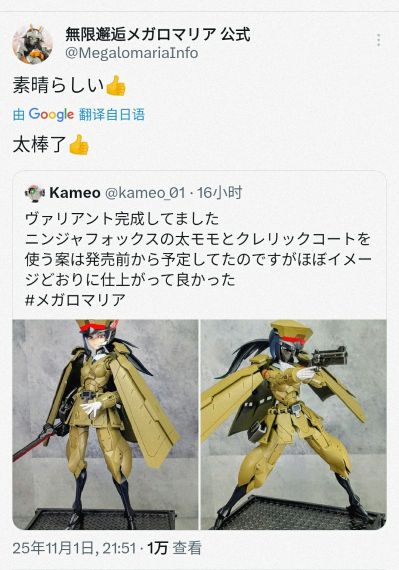Image resolution: width=399 pixels, height=570 pixels.
Task: Open the Kameo display name in quoted tweet
Action: 75,193
